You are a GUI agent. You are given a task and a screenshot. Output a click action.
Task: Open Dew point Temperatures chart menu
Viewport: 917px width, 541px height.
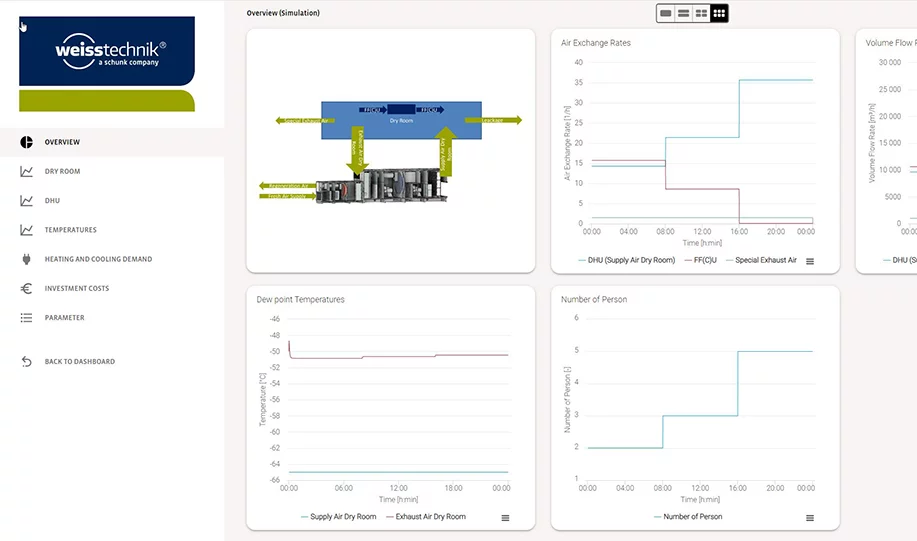[x=505, y=518]
